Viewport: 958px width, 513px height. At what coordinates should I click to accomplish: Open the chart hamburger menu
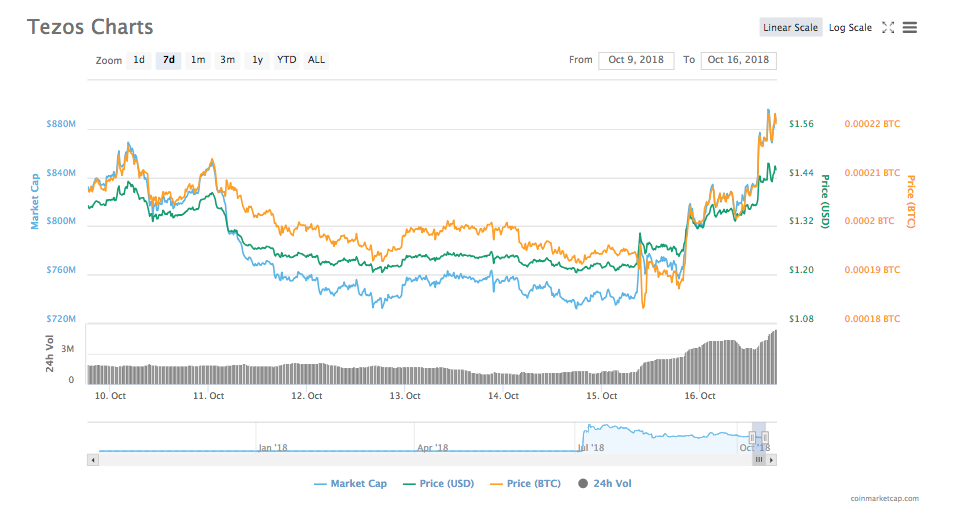pyautogui.click(x=910, y=27)
